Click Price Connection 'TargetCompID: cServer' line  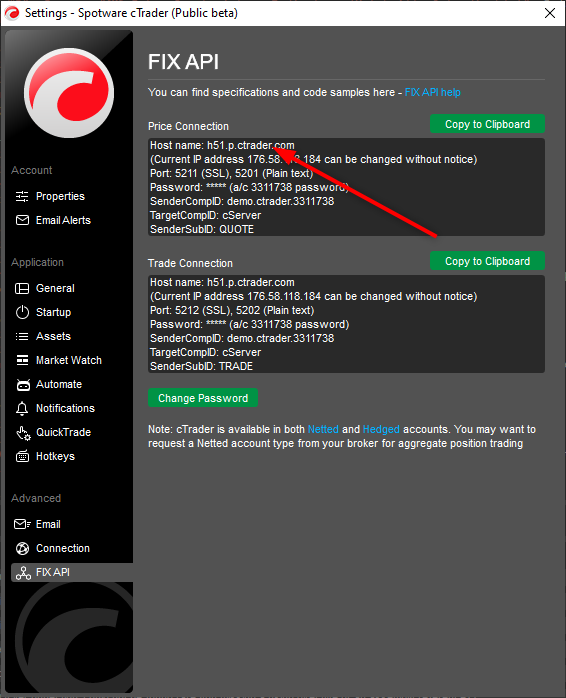click(205, 215)
